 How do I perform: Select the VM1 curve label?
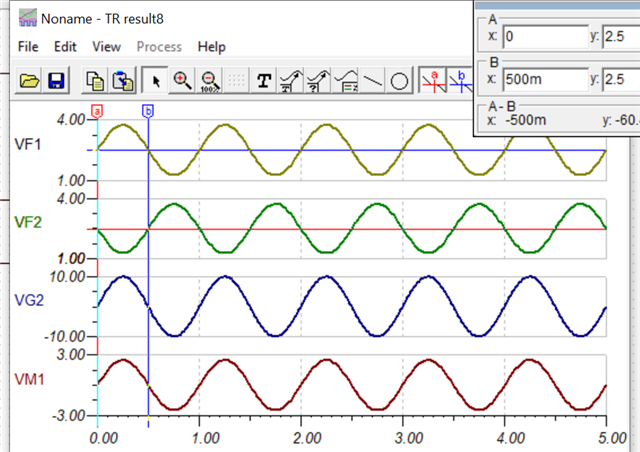[29, 379]
